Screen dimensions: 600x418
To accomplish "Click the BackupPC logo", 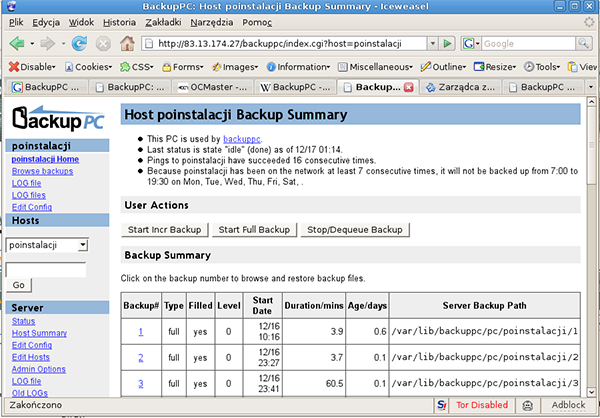I will click(x=58, y=118).
